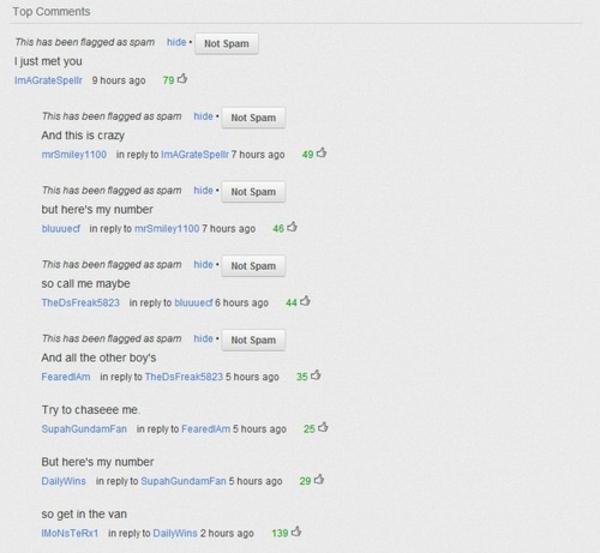Screen dimensions: 600x553
Task: Mark the "so call me maybe" comment Not Spam
Action: pyautogui.click(x=253, y=266)
